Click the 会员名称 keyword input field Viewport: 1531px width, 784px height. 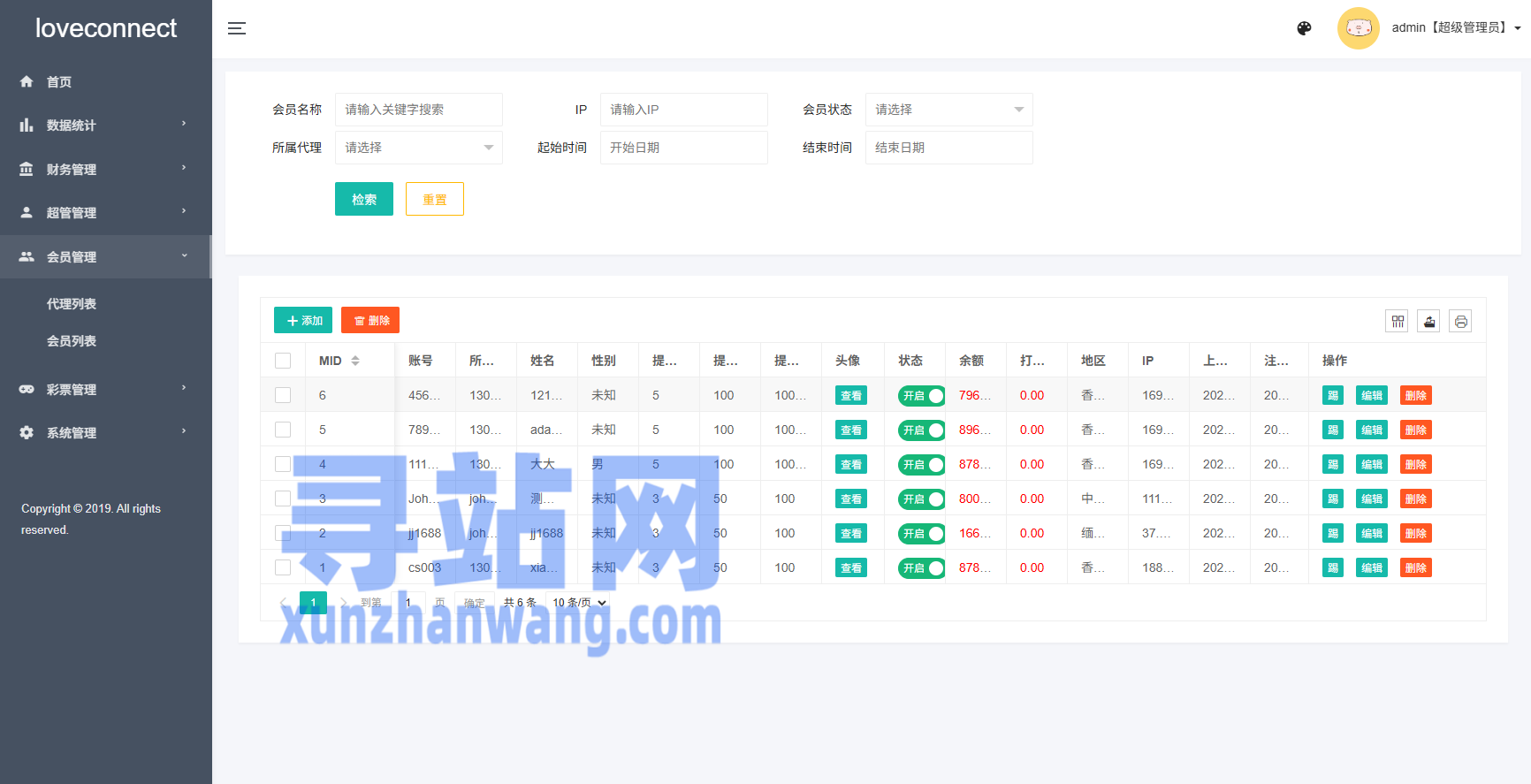tap(418, 110)
